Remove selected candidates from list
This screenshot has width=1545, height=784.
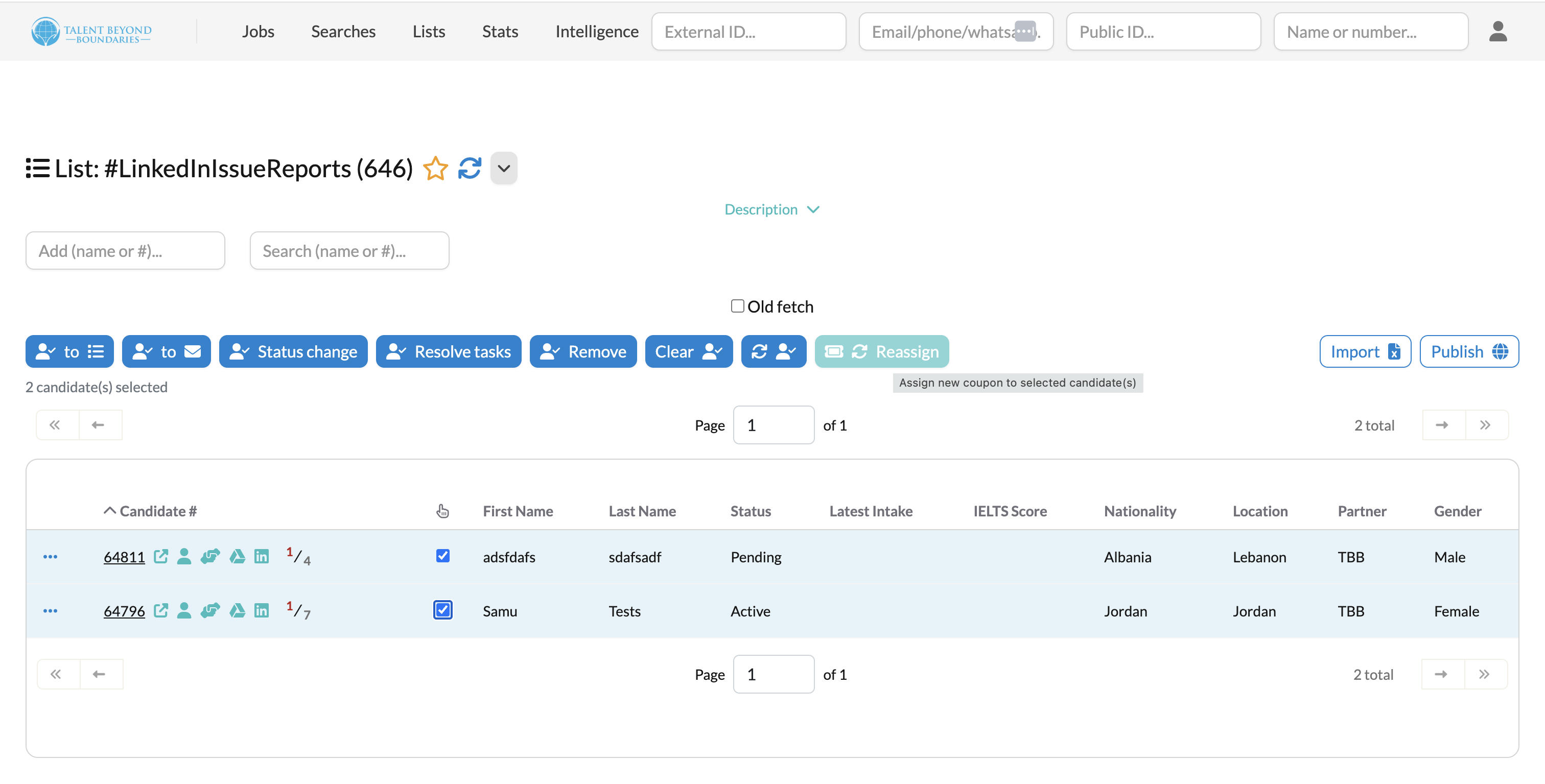pyautogui.click(x=583, y=351)
